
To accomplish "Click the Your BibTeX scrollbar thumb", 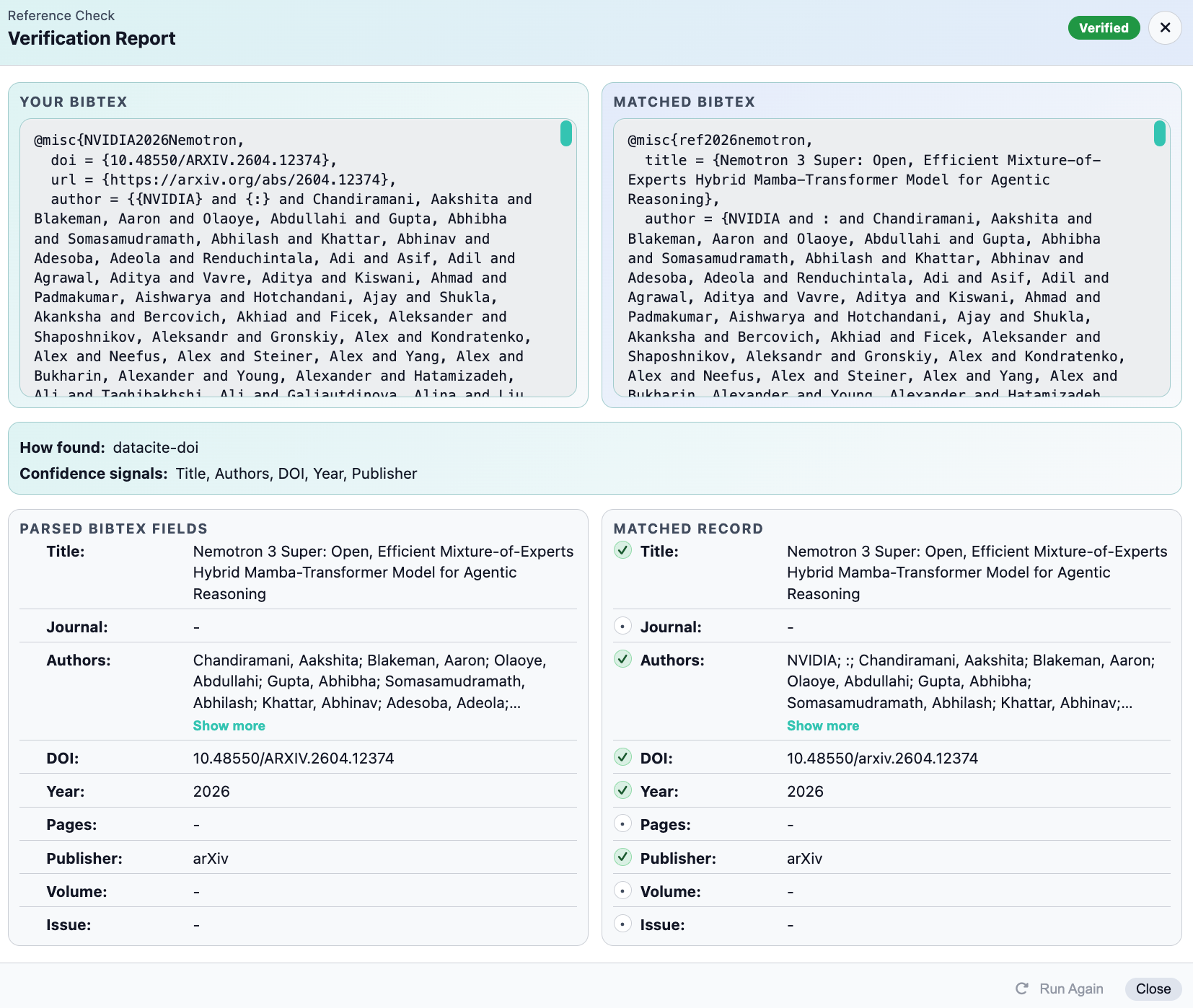I will tap(566, 133).
